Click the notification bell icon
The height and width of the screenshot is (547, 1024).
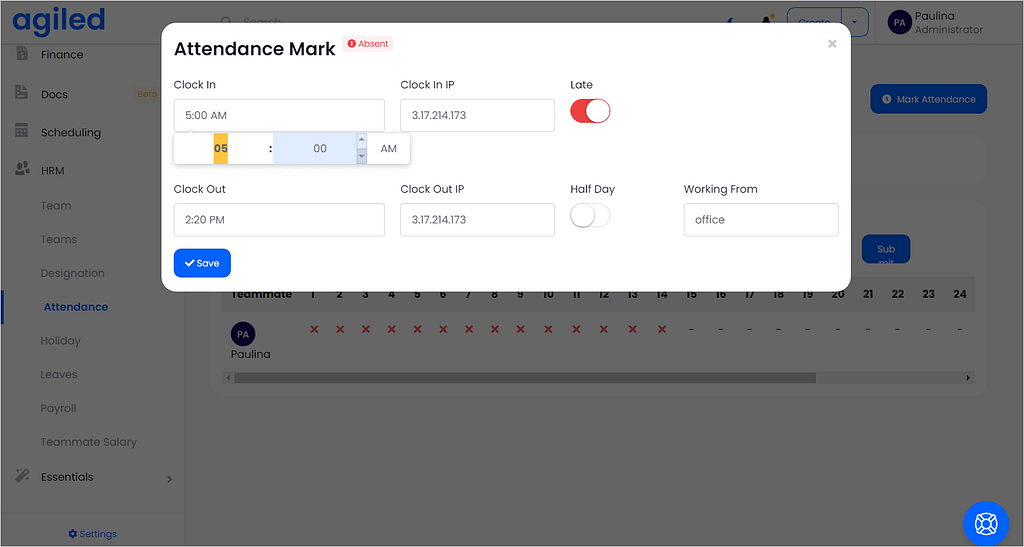pos(767,22)
